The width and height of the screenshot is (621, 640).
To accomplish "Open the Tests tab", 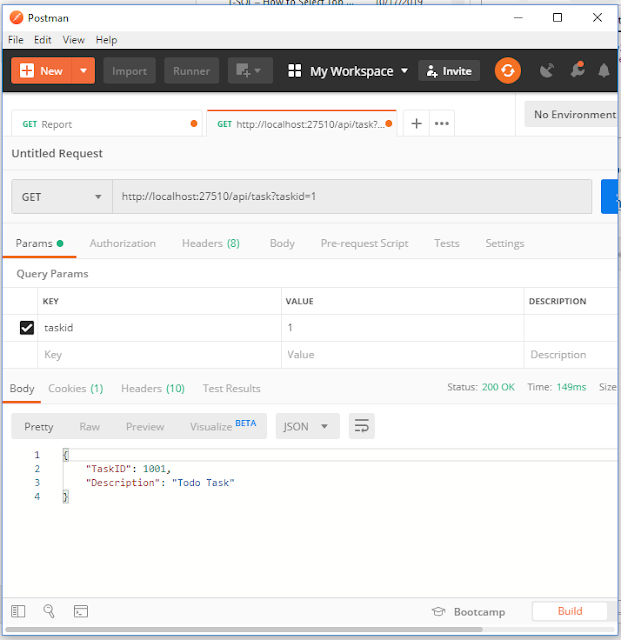I will pyautogui.click(x=447, y=243).
